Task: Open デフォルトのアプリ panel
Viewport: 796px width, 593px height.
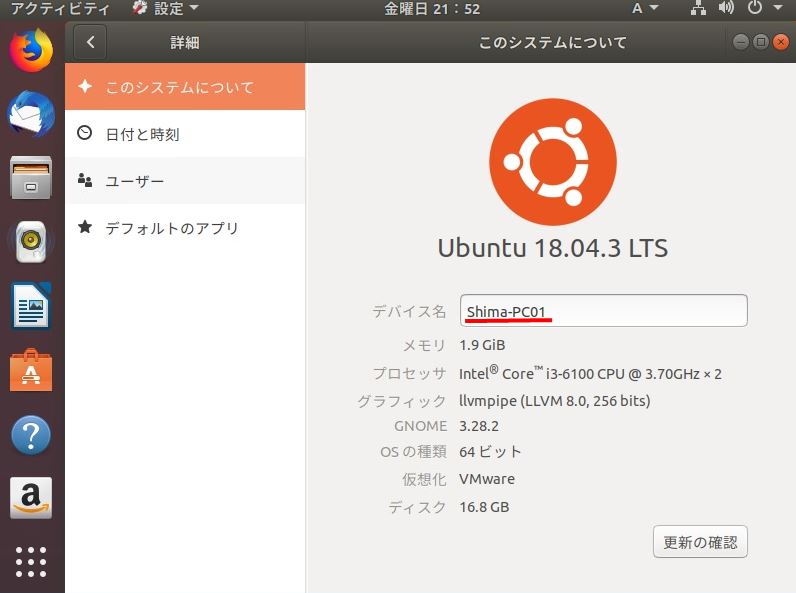Action: [x=185, y=227]
